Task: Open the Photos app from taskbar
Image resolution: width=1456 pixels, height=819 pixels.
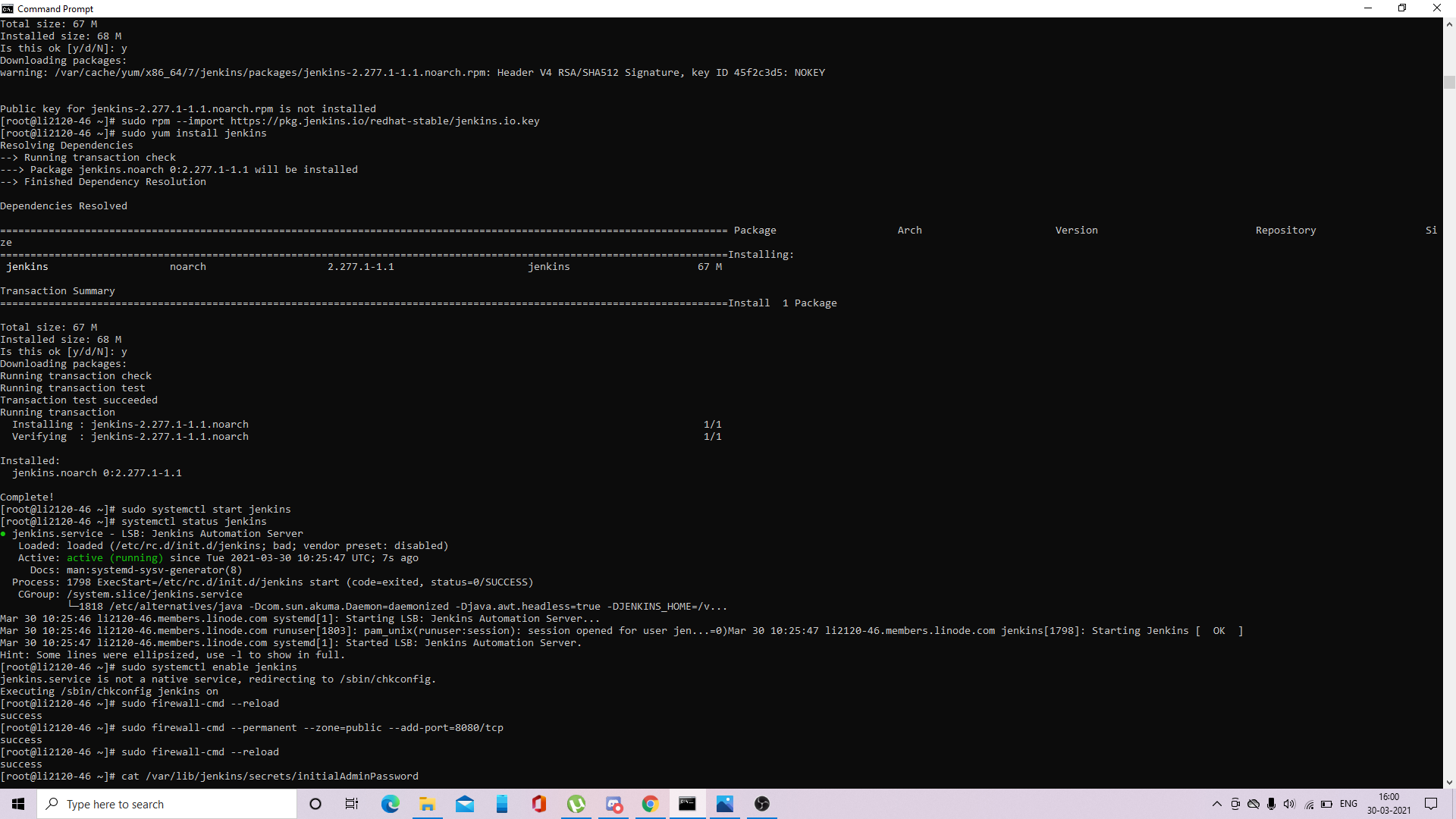Action: [x=725, y=804]
